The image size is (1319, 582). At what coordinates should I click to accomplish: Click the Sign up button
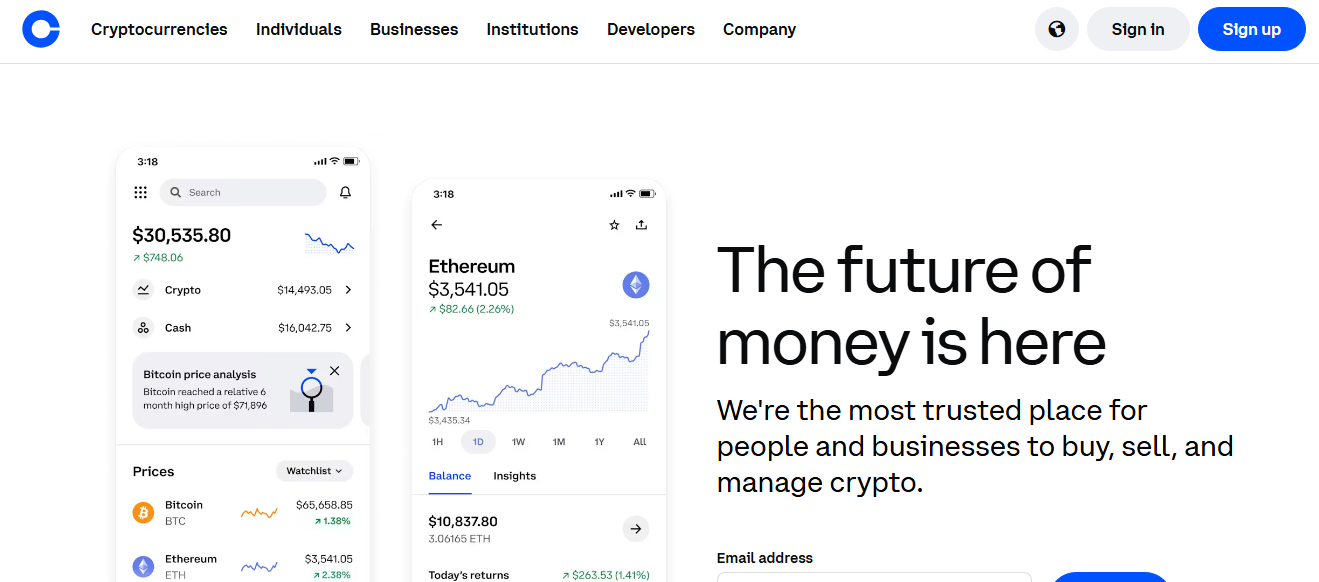[1251, 29]
